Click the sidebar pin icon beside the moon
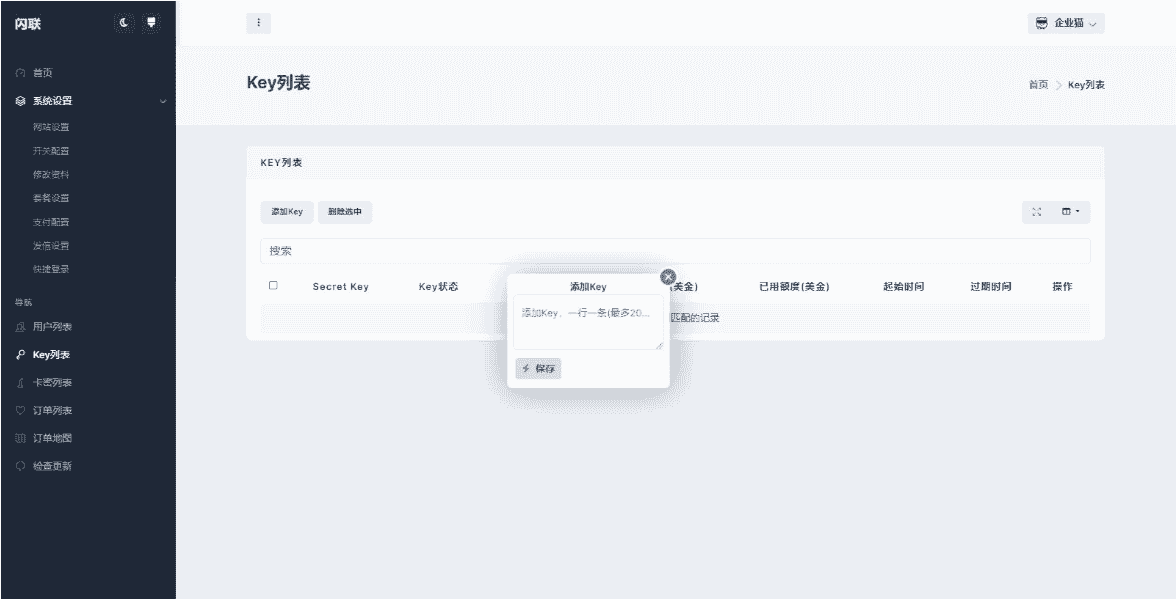Screen dimensions: 1176x599 [151, 22]
